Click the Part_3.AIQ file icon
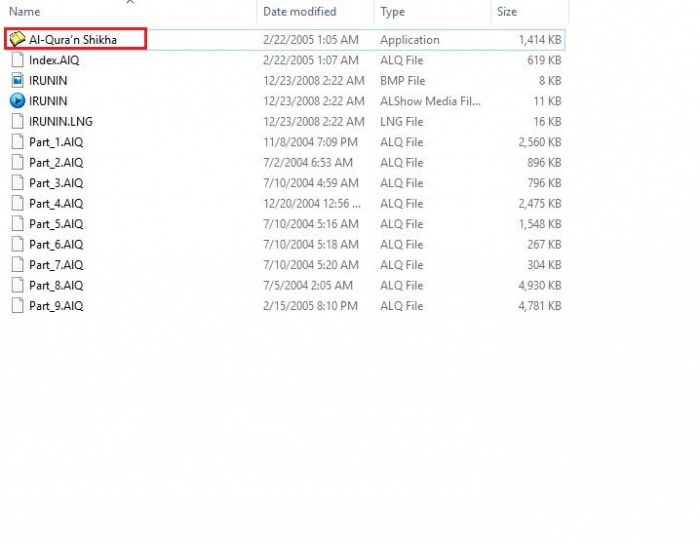The image size is (700, 543). click(17, 183)
